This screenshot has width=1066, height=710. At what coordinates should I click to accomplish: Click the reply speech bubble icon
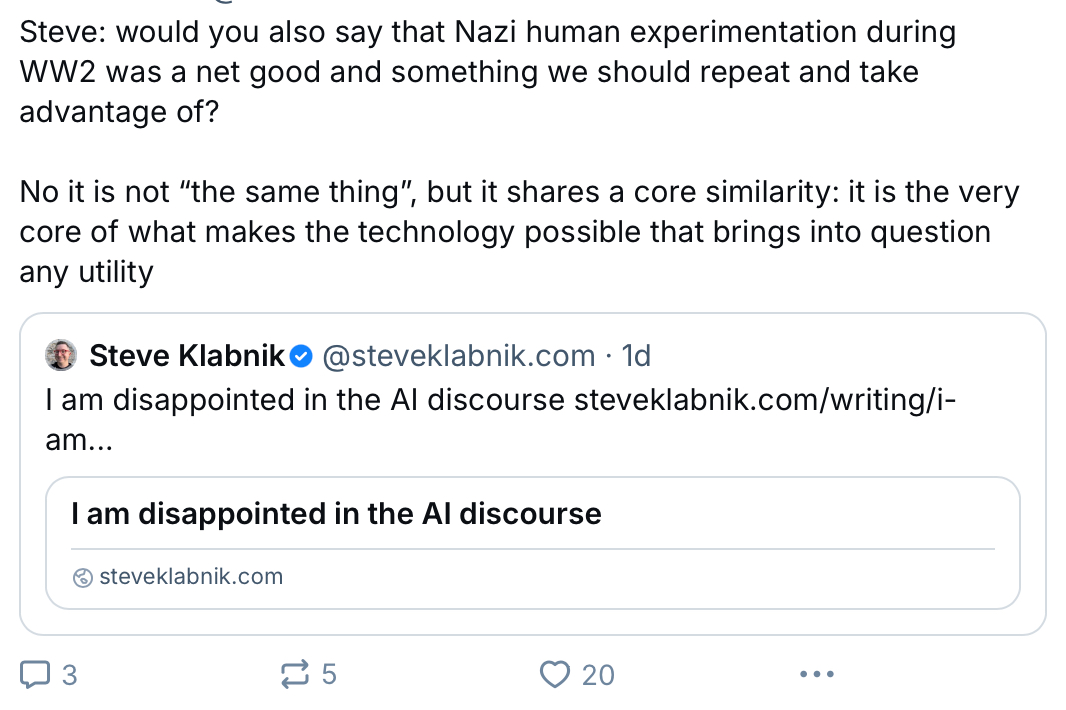(36, 675)
